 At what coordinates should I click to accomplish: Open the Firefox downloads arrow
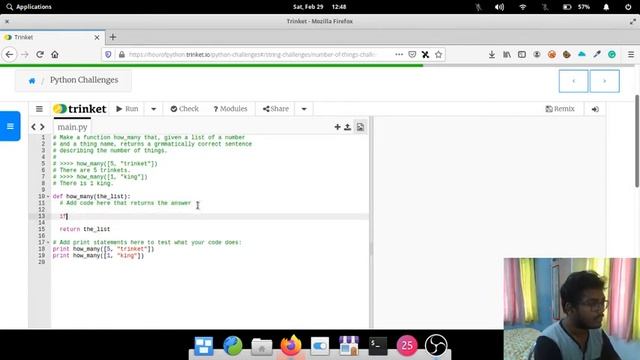pyautogui.click(x=492, y=54)
